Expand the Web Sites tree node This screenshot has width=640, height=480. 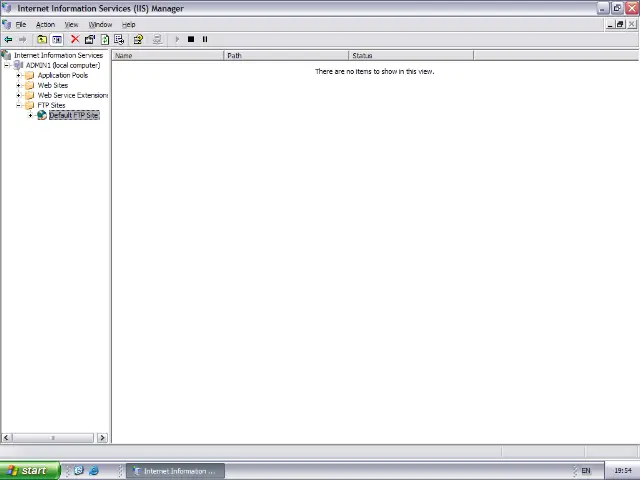[18, 85]
